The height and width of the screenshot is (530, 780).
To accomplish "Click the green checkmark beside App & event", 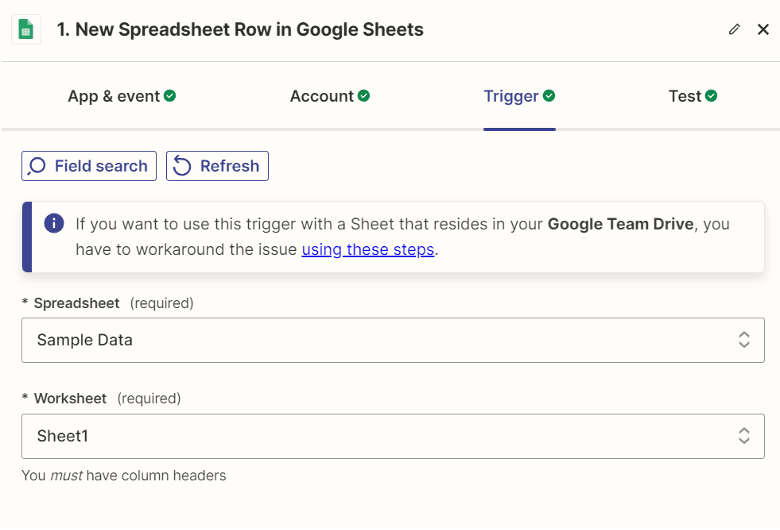I will [170, 96].
